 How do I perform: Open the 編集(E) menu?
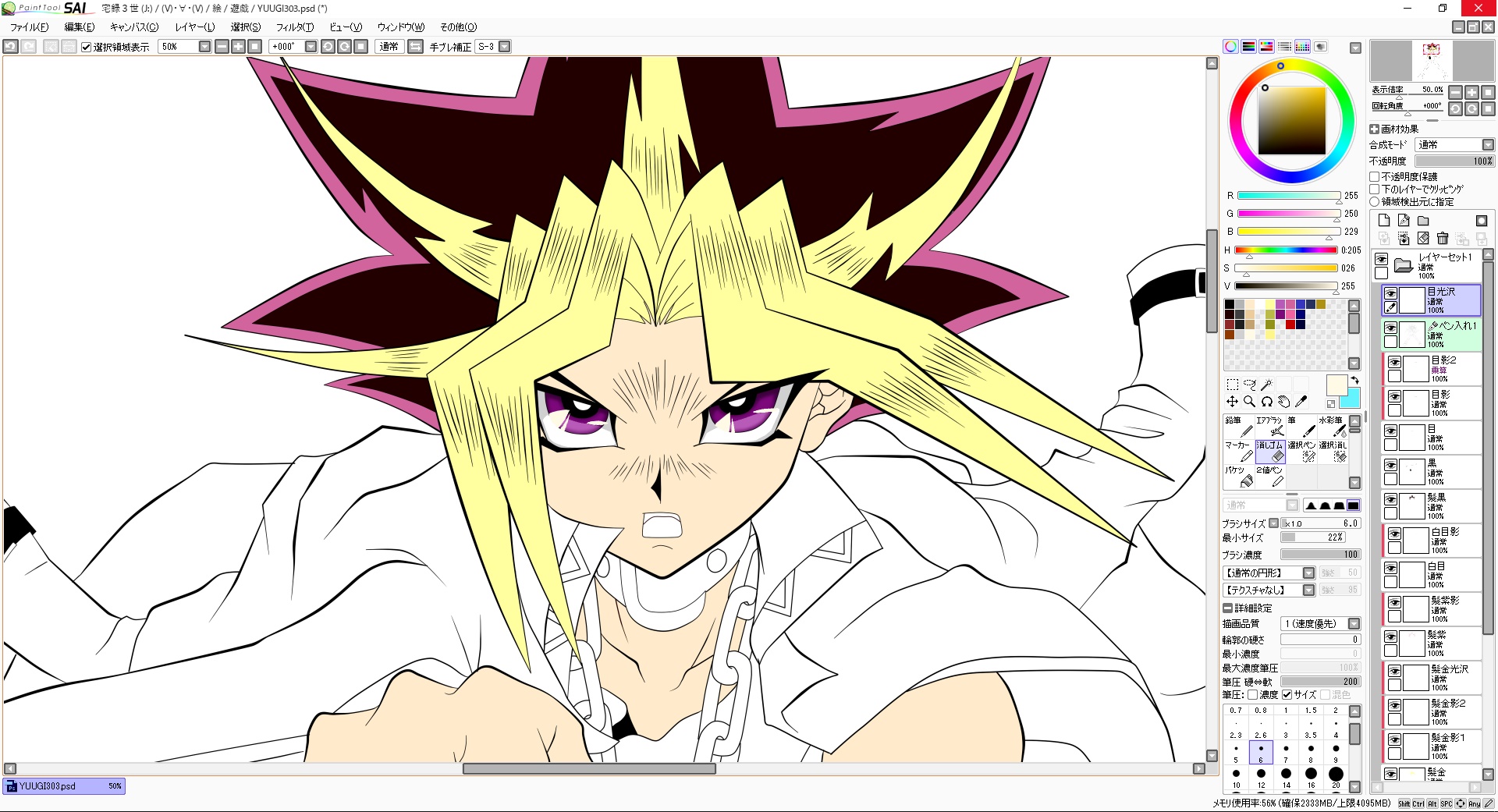click(79, 27)
